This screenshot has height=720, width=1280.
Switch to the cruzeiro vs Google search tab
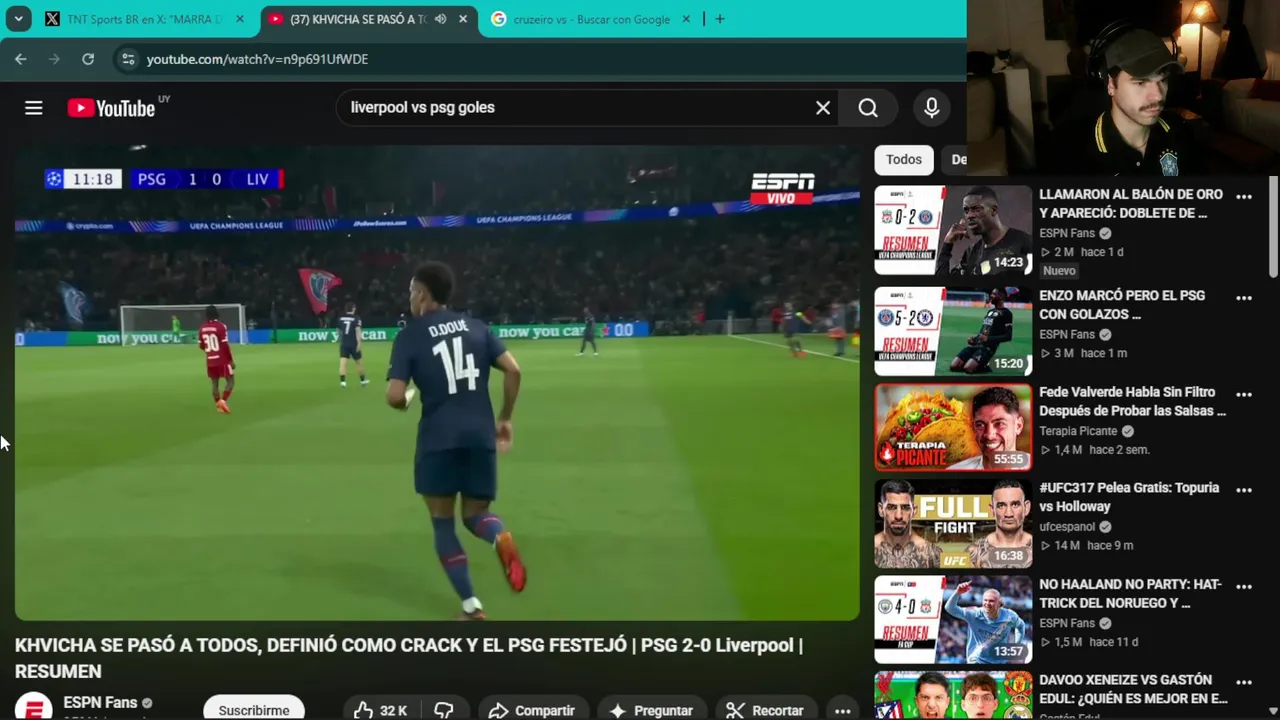[590, 19]
